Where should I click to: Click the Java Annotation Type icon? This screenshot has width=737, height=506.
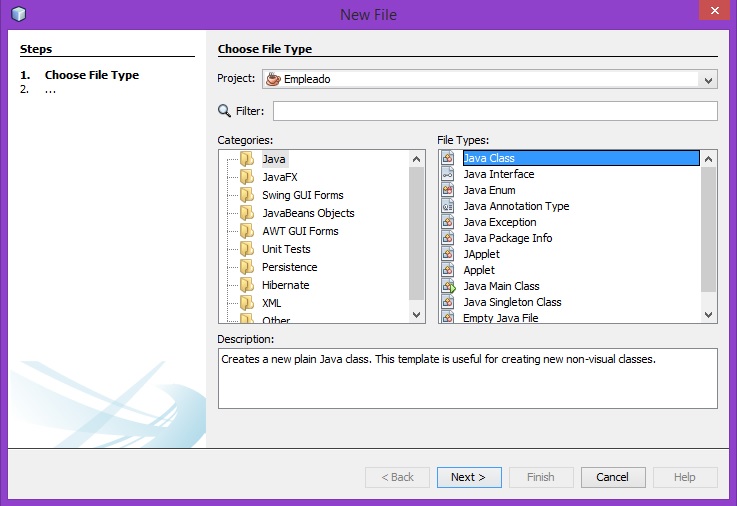[x=448, y=206]
